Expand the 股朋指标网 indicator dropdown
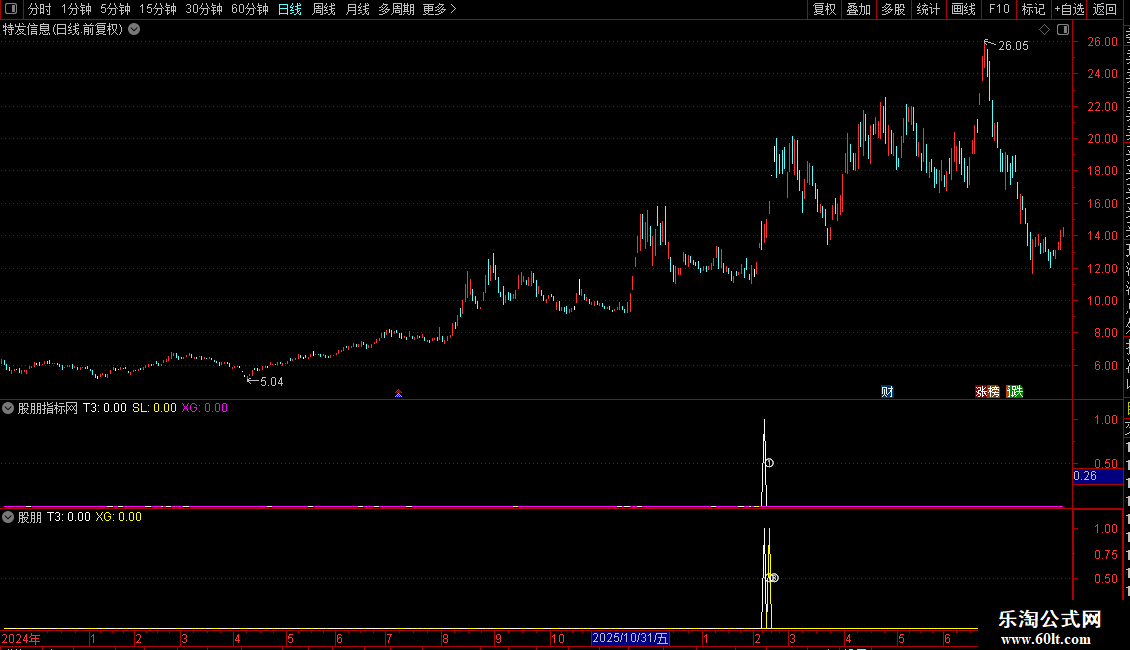 [x=8, y=408]
